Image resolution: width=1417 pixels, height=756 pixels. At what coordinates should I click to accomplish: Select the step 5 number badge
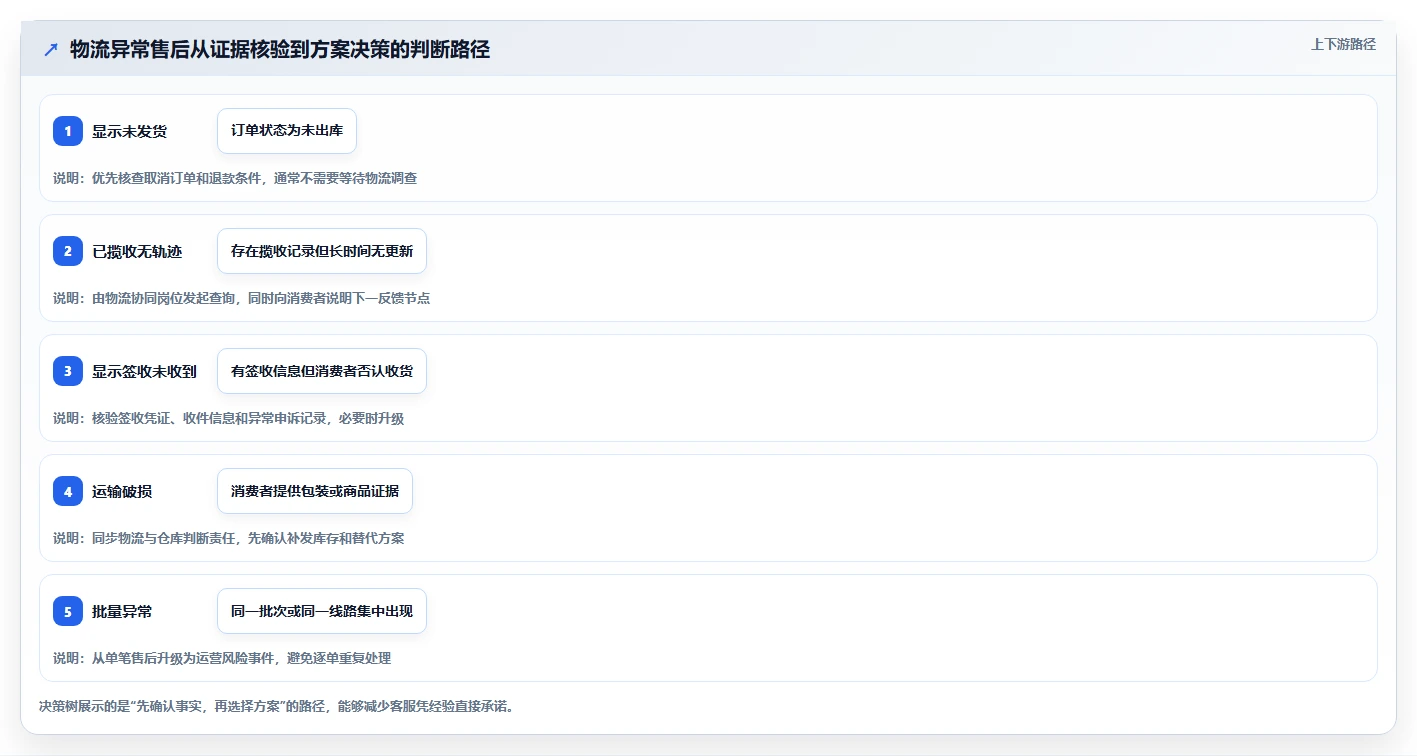[x=68, y=611]
